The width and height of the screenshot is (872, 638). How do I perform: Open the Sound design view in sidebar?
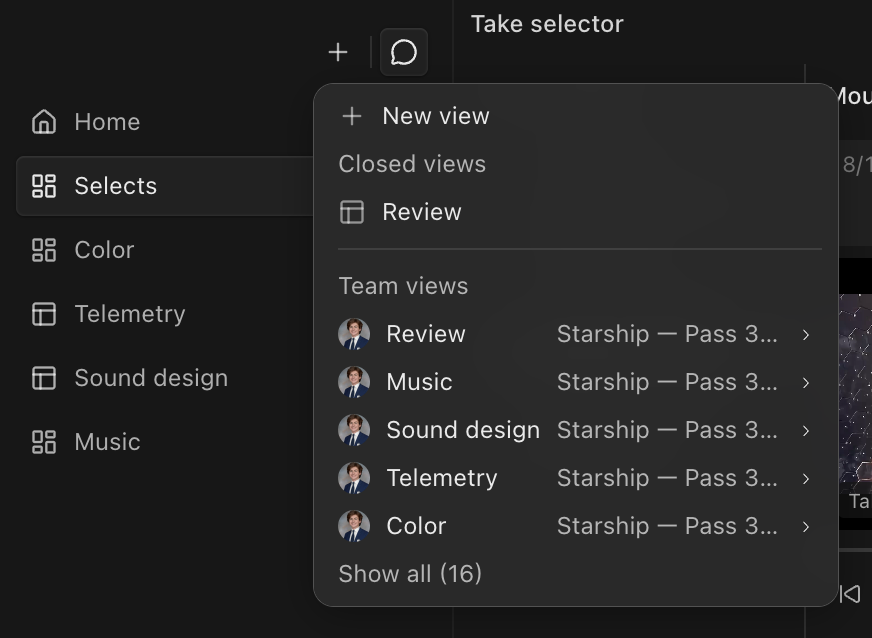point(165,378)
